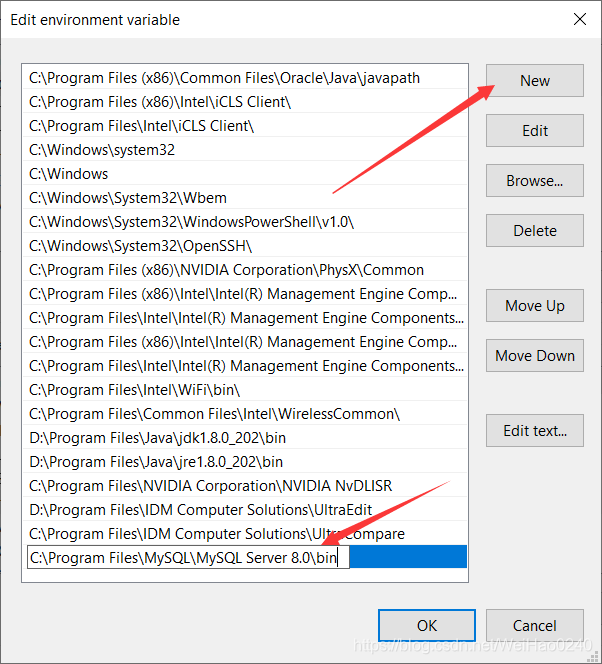Image resolution: width=602 pixels, height=664 pixels.
Task: Select the NVIDIA NvDLISR path
Action: pyautogui.click(x=245, y=486)
